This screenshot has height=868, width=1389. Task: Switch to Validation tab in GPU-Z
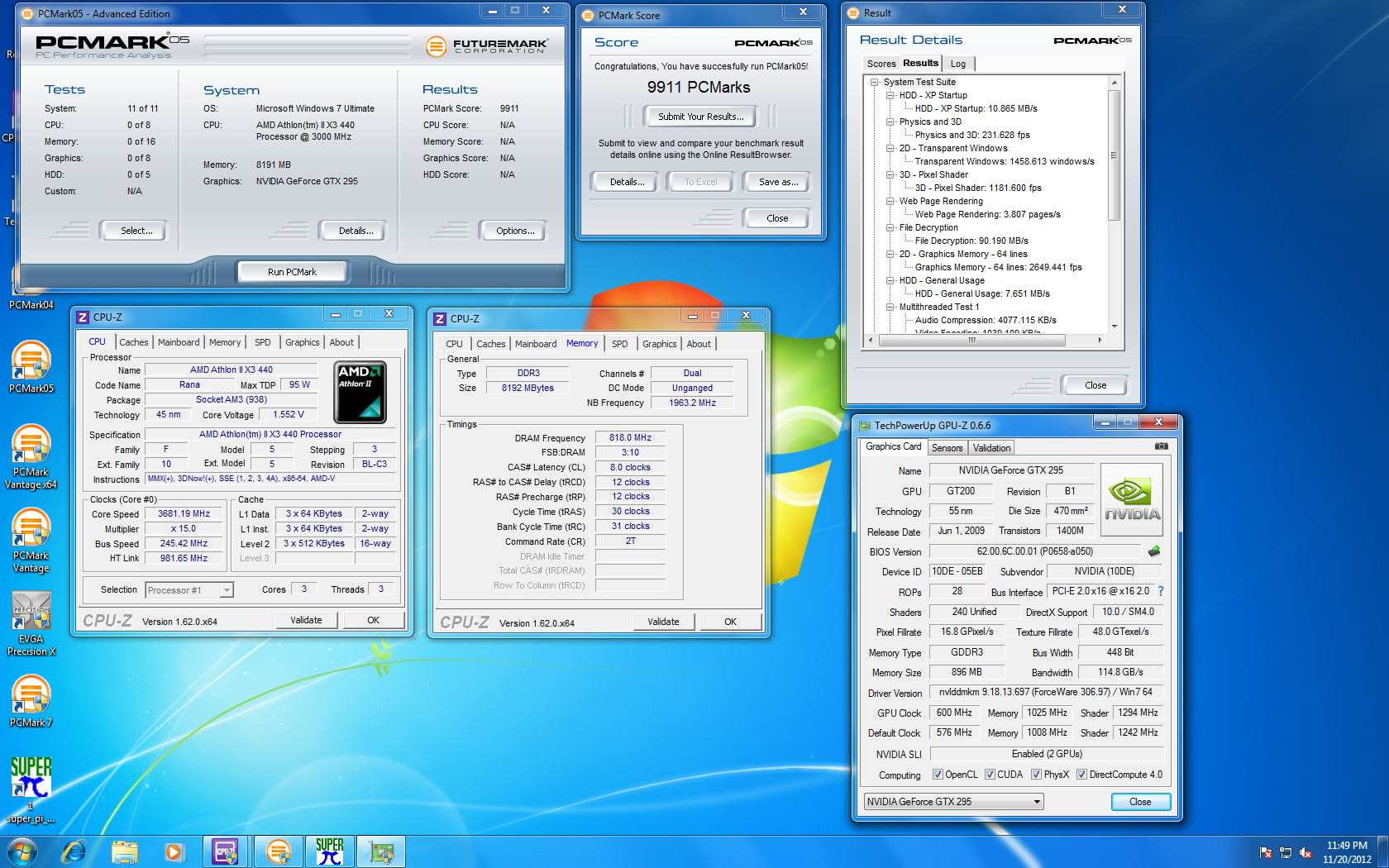991,448
